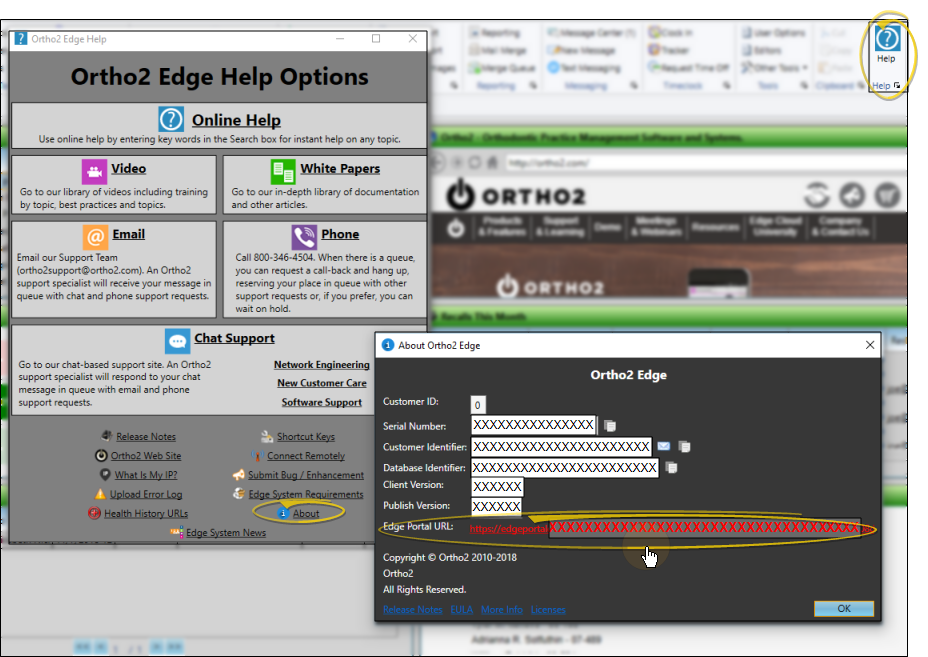The image size is (928, 657).
Task: Open Shortcut Keys link
Action: tap(305, 437)
